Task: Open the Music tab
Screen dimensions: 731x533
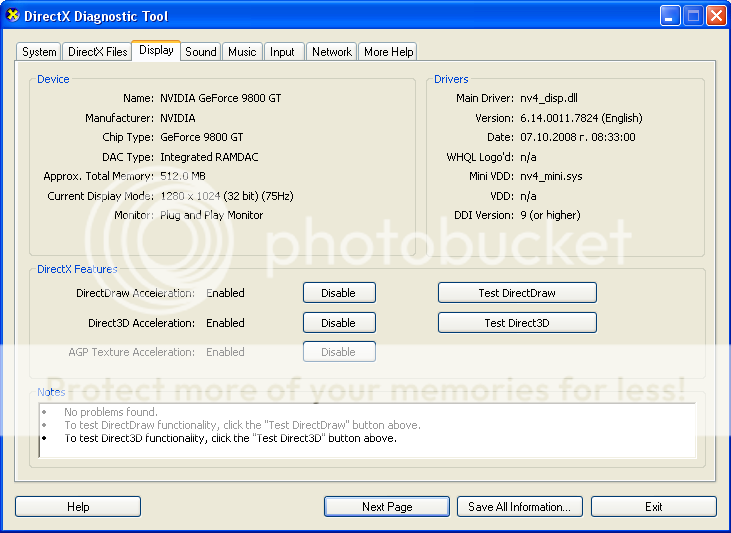Action: (242, 52)
